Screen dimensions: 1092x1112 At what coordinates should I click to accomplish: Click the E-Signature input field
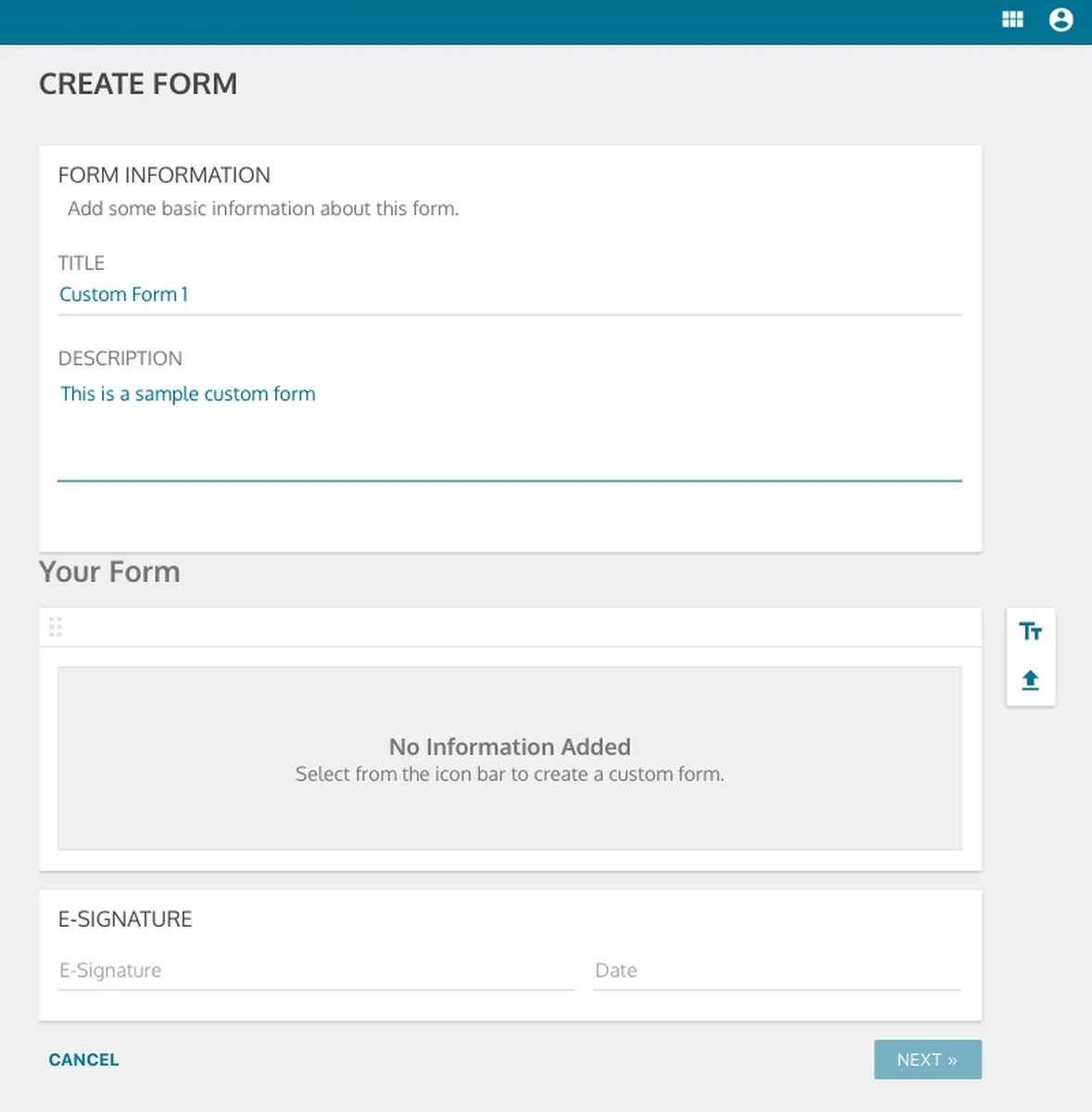[315, 970]
